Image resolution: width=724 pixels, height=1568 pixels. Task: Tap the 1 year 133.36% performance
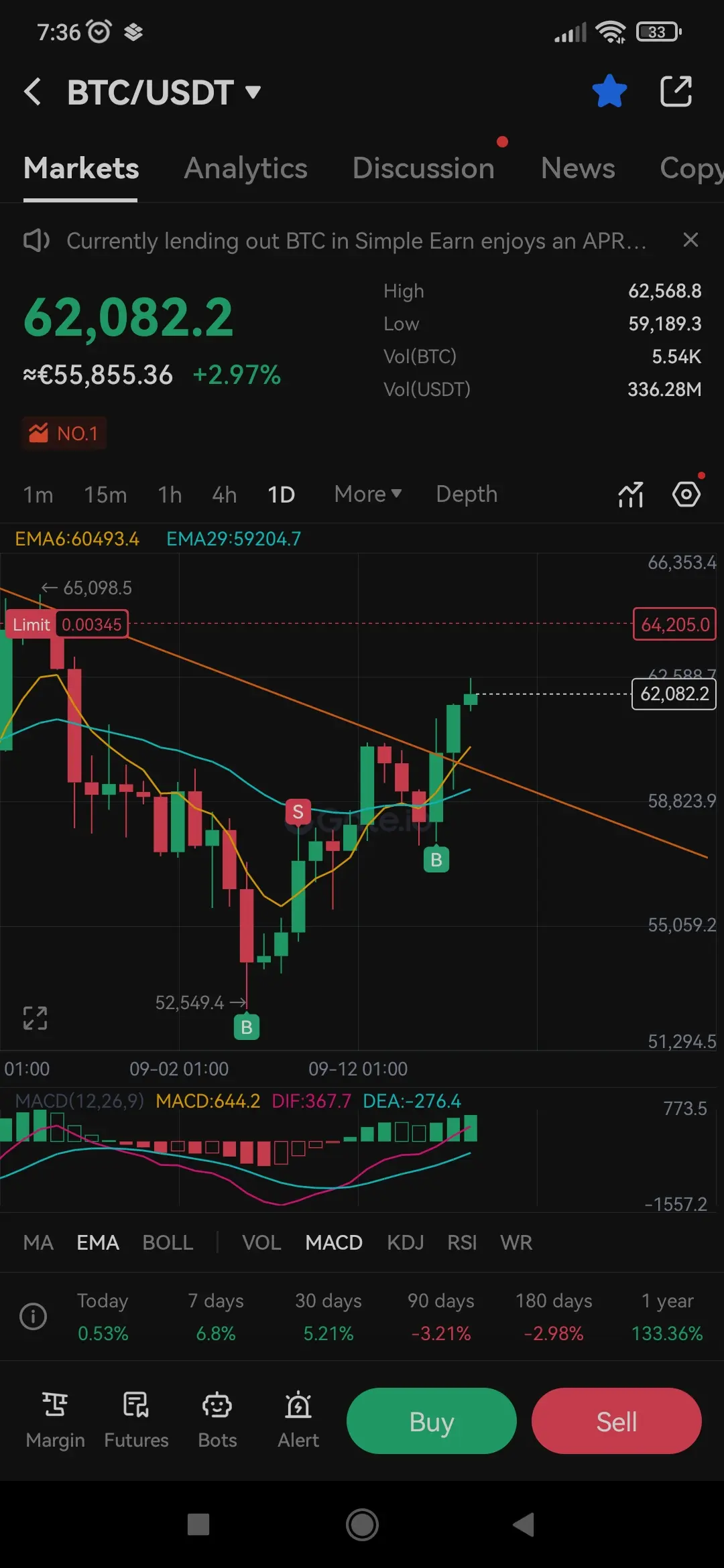point(667,1317)
